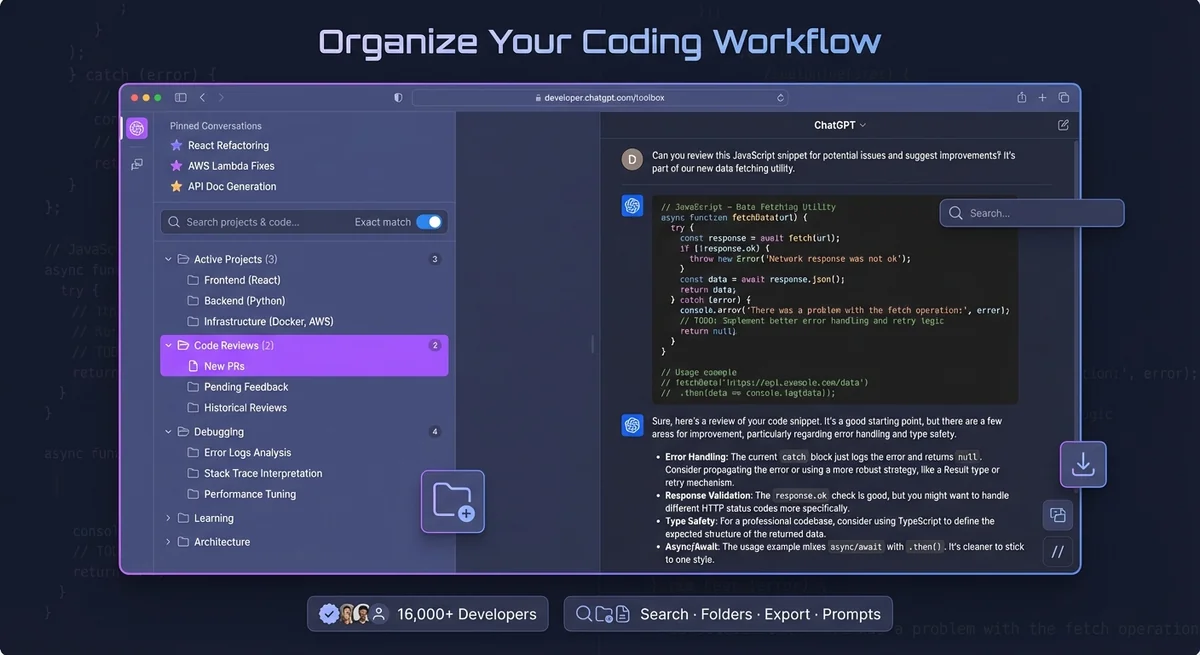Image resolution: width=1200 pixels, height=655 pixels.
Task: Click the privacy shield icon in the toolbar
Action: (x=397, y=97)
